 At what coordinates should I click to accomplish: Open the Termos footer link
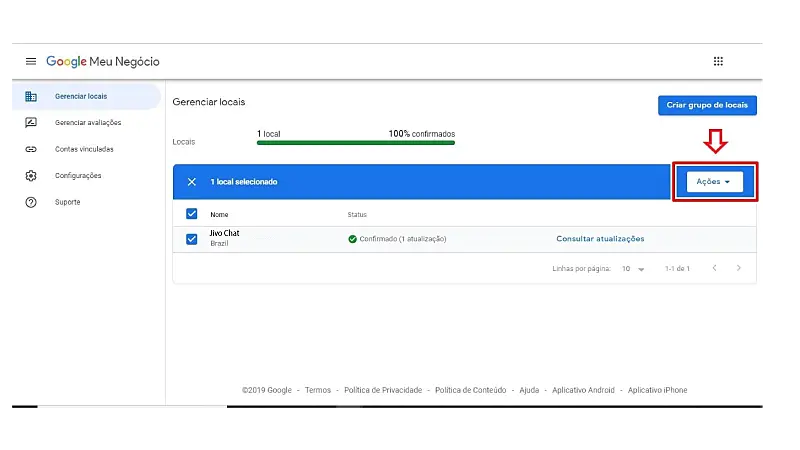pos(318,390)
